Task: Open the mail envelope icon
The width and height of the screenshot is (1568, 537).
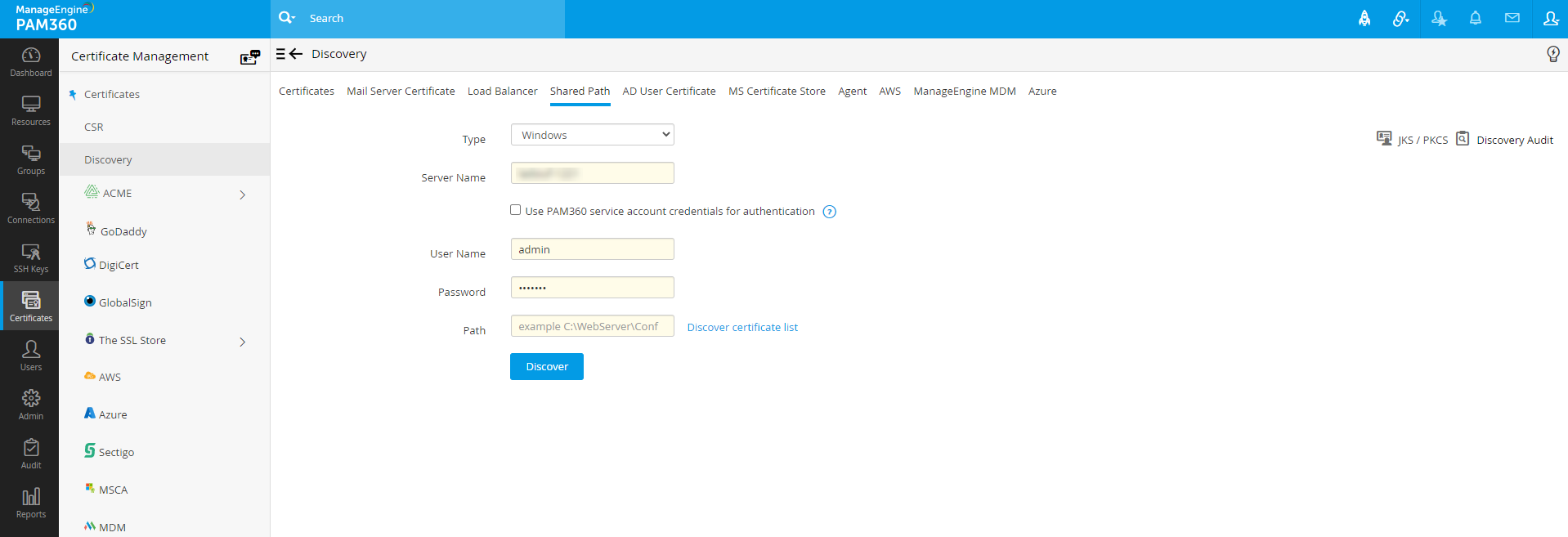Action: 1512,18
